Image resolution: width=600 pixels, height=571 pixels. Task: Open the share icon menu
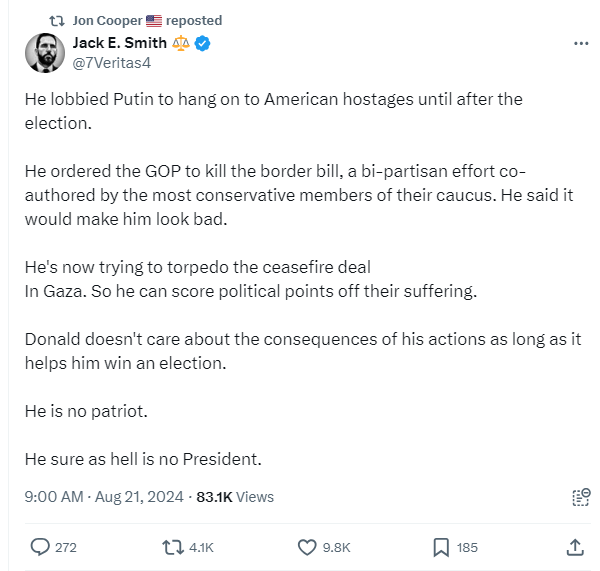tap(575, 547)
